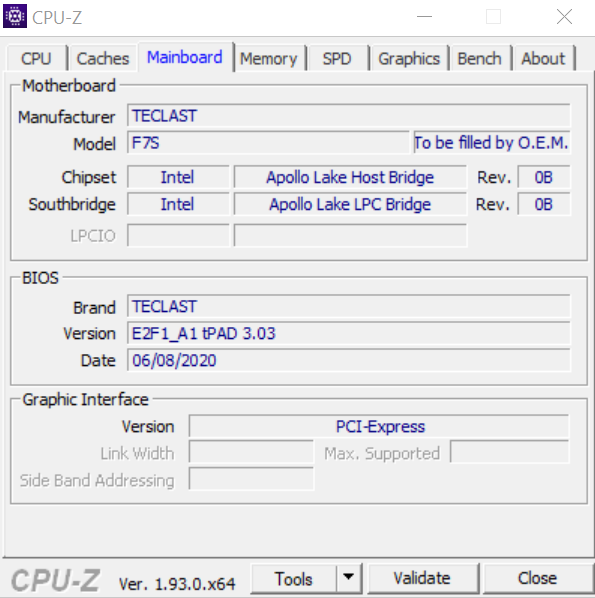Select BIOS Version 'E2F1_A1 tPAD 3.03'
Viewport: 595px width, 598px height.
(349, 333)
